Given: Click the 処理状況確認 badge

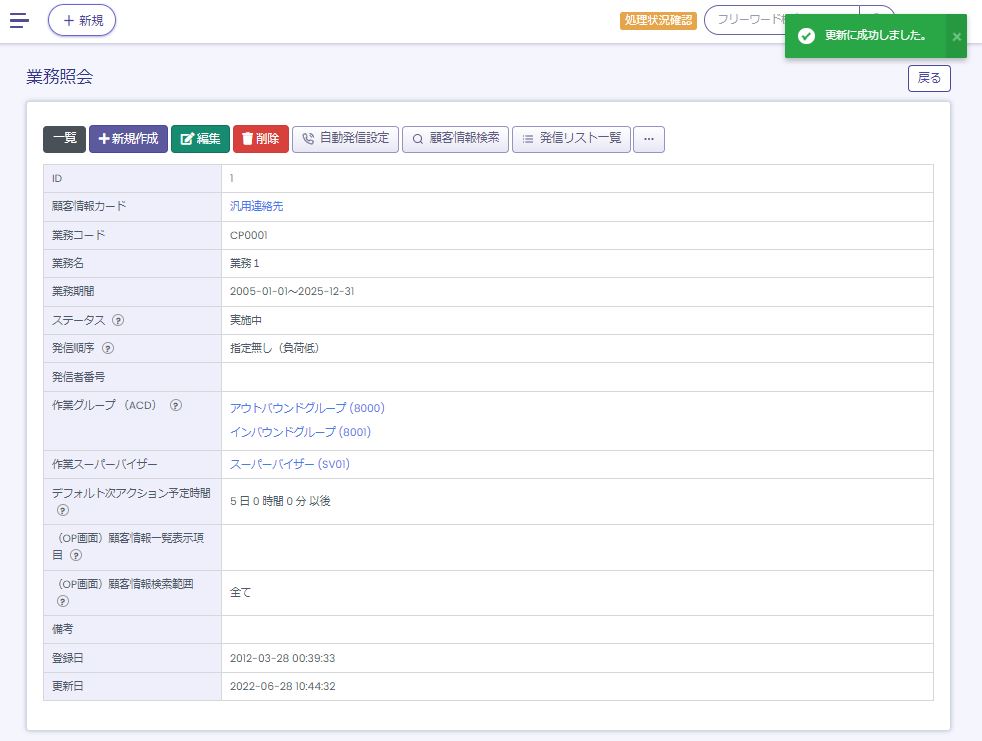Looking at the screenshot, I should [x=657, y=20].
